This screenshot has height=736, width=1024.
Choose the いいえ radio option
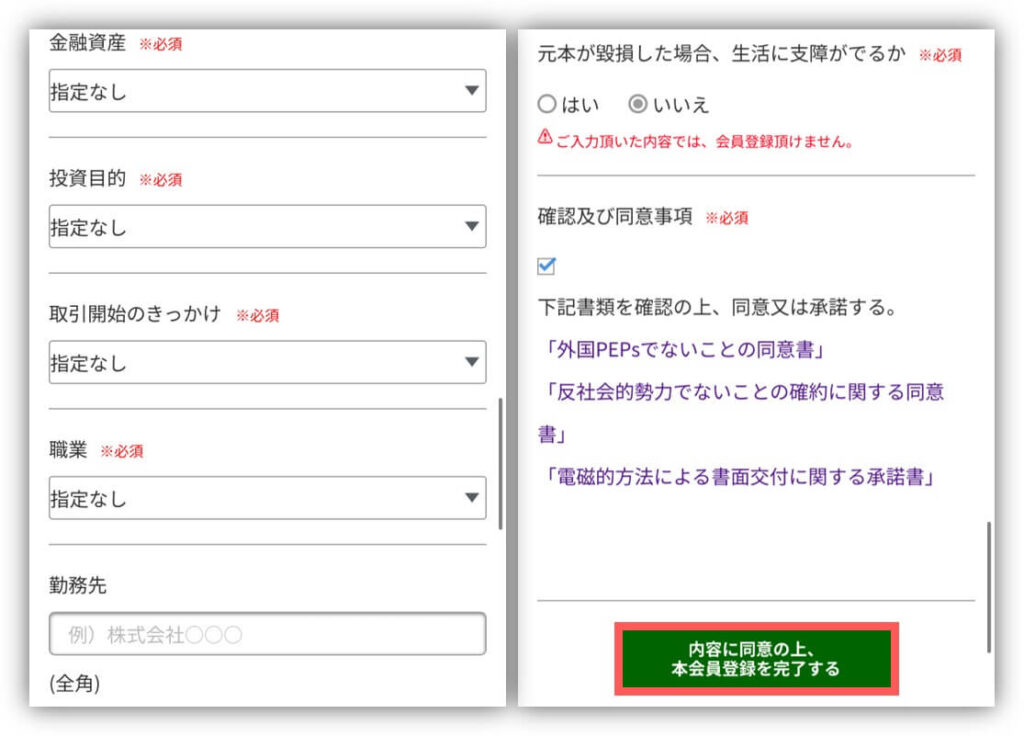pyautogui.click(x=637, y=104)
